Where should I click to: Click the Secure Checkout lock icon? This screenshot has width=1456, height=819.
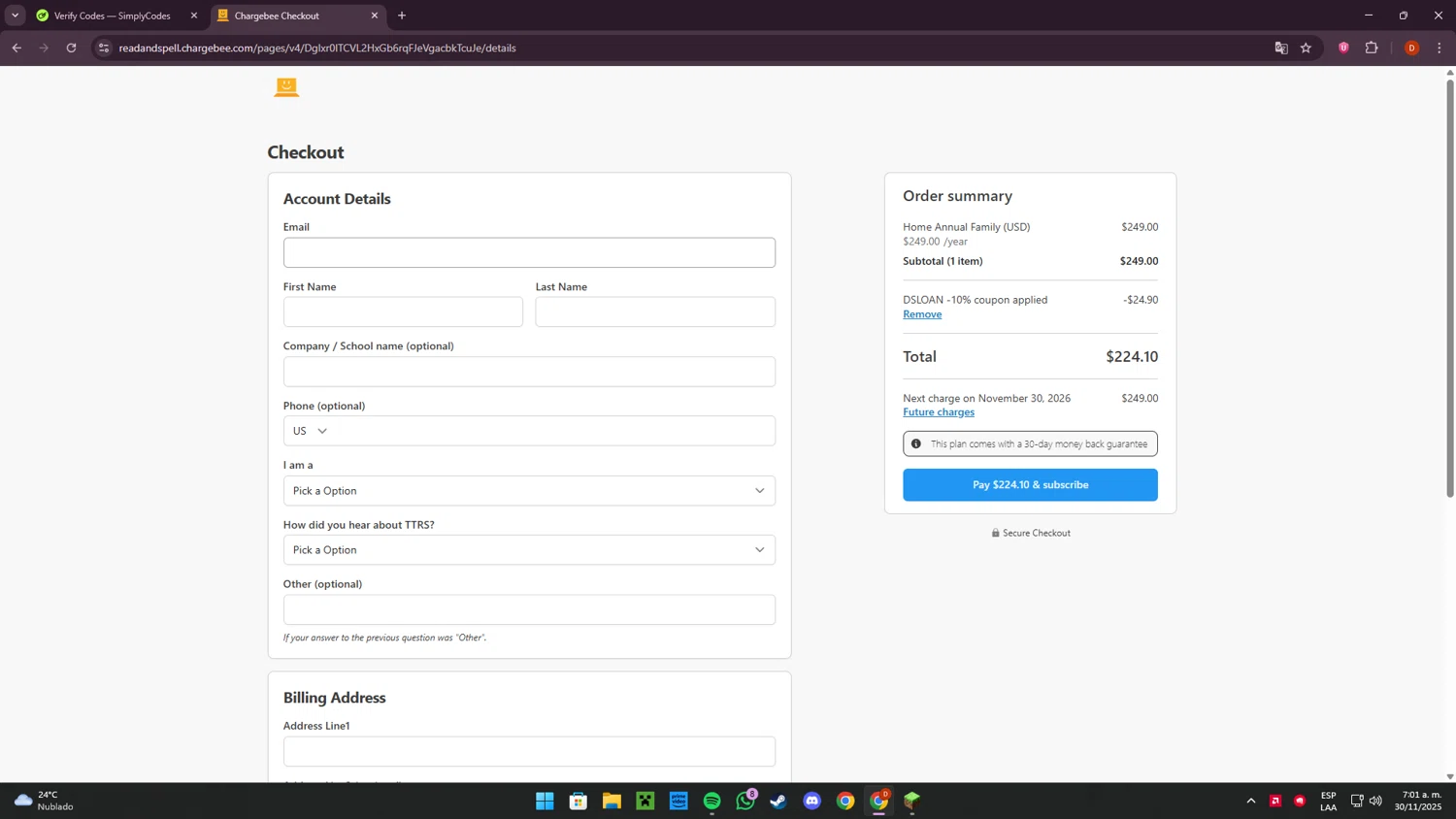[x=995, y=533]
